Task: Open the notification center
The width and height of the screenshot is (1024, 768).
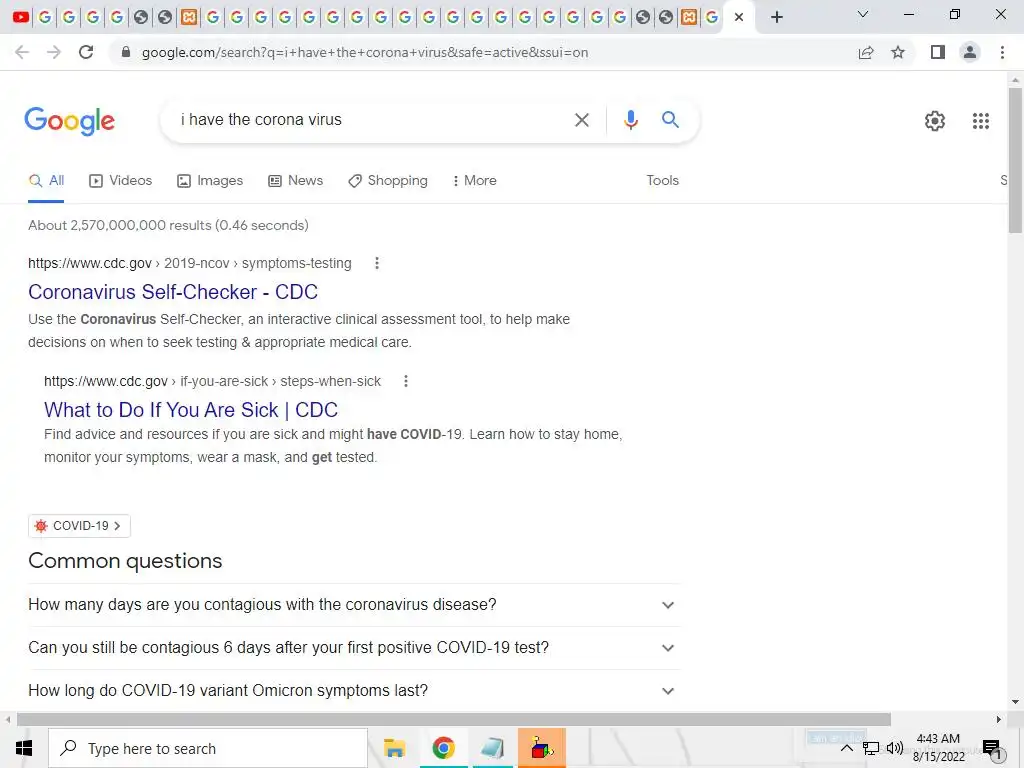Action: pyautogui.click(x=992, y=748)
